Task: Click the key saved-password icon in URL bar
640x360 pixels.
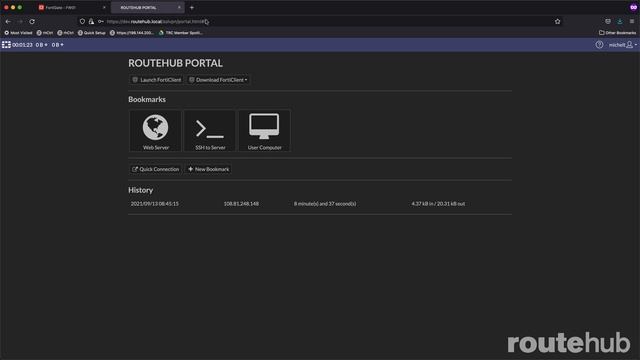Action: click(100, 21)
